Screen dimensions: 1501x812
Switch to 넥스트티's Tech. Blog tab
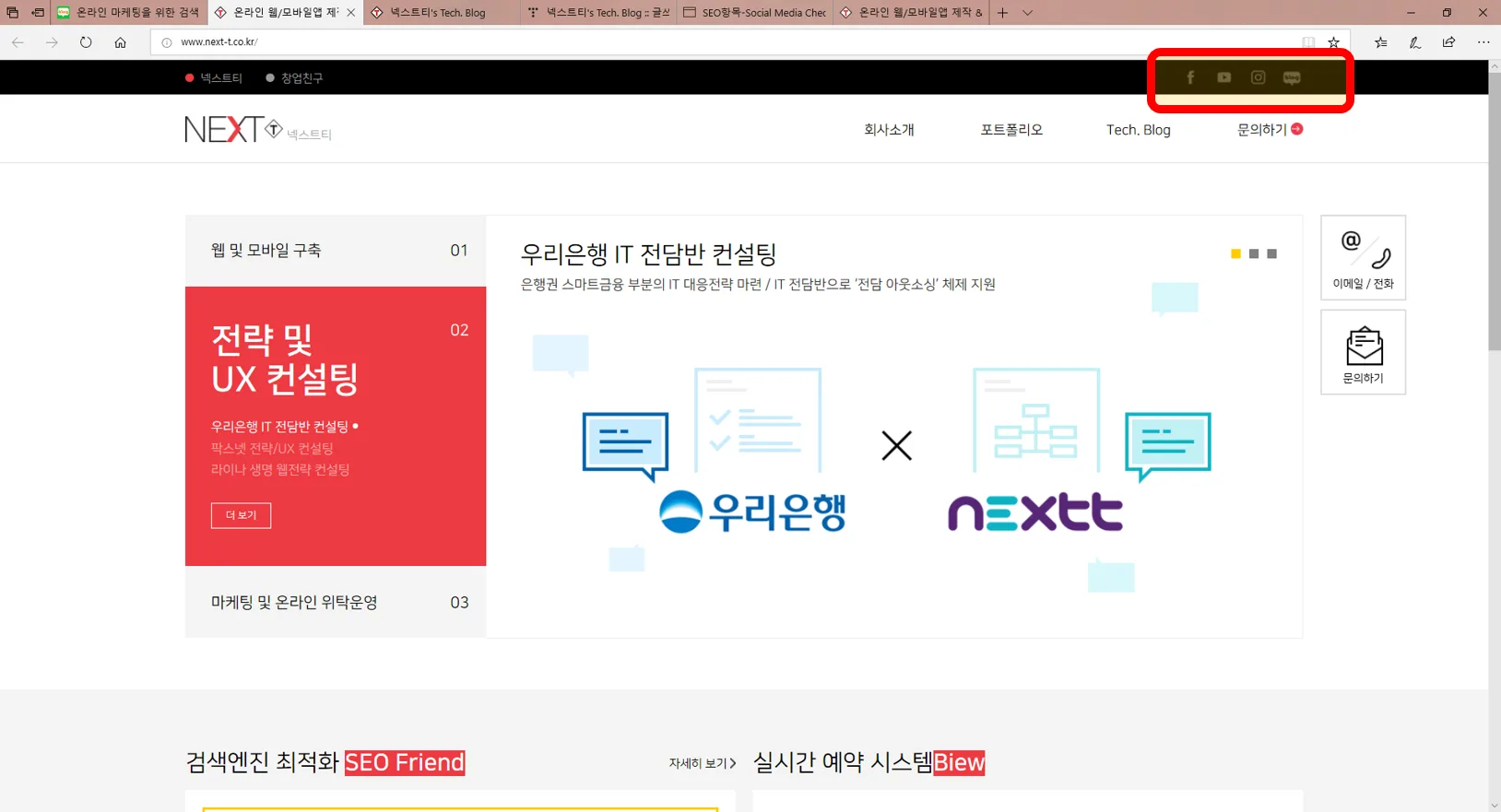[x=439, y=13]
